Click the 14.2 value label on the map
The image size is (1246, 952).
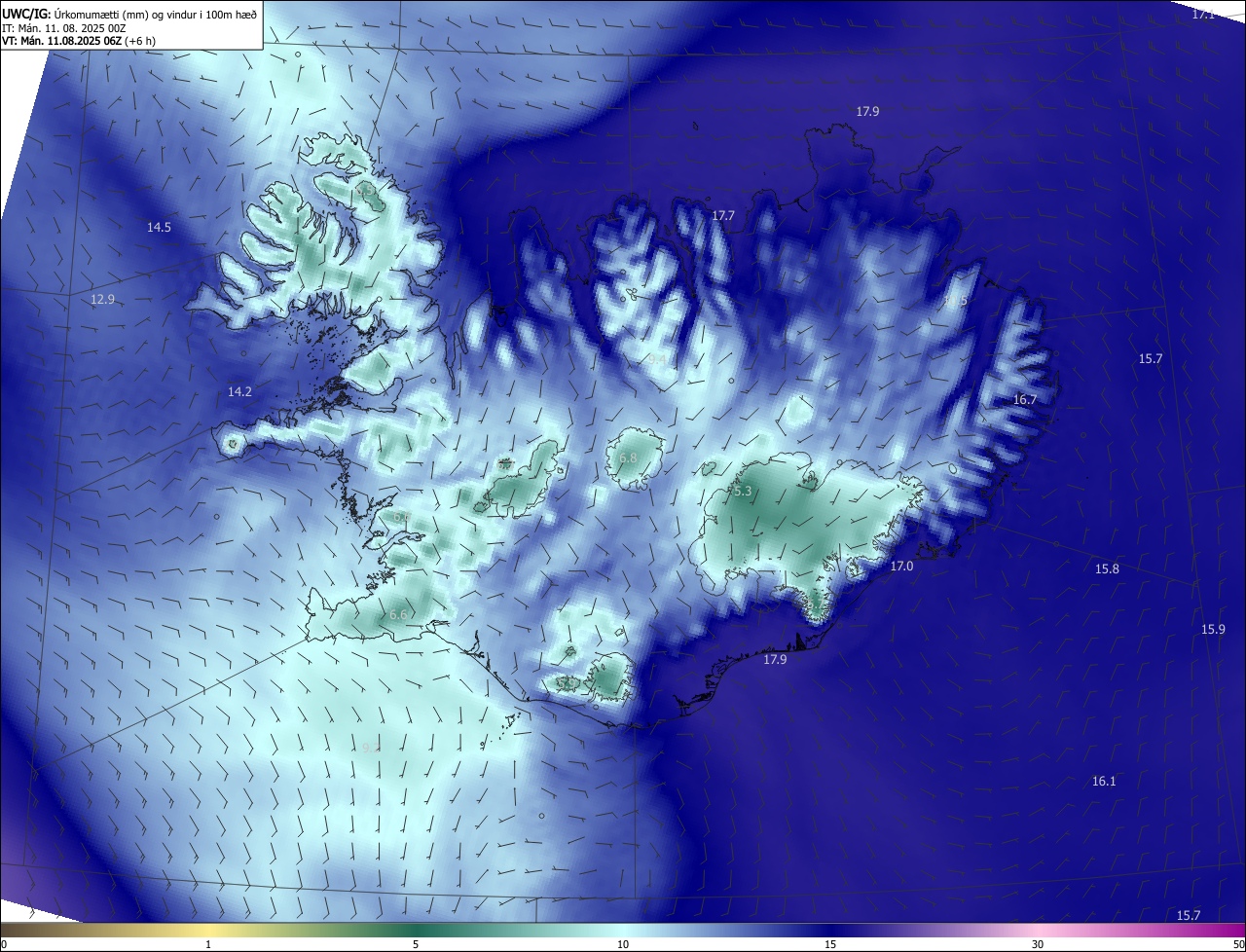(239, 391)
